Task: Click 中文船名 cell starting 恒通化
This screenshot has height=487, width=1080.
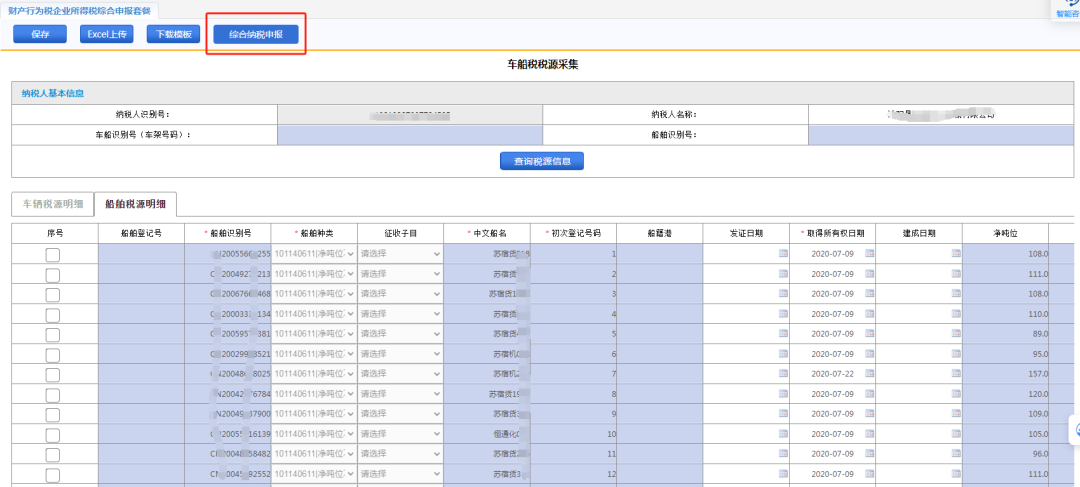Action: click(487, 434)
